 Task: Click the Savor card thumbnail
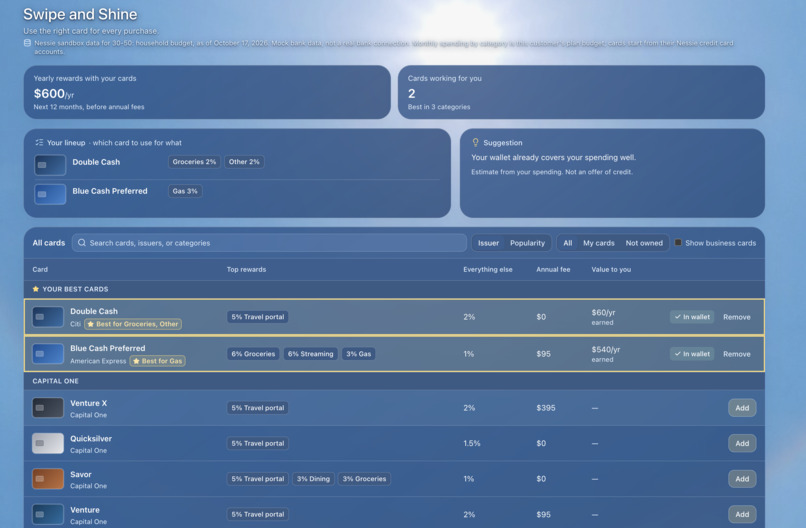tap(48, 479)
